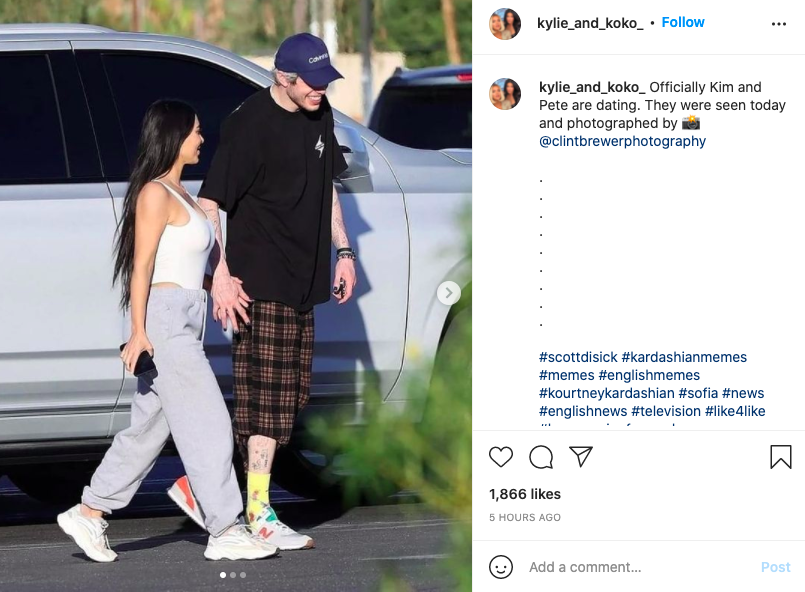The image size is (805, 592).
Task: Open the 5 hours ago timestamp
Action: [525, 518]
